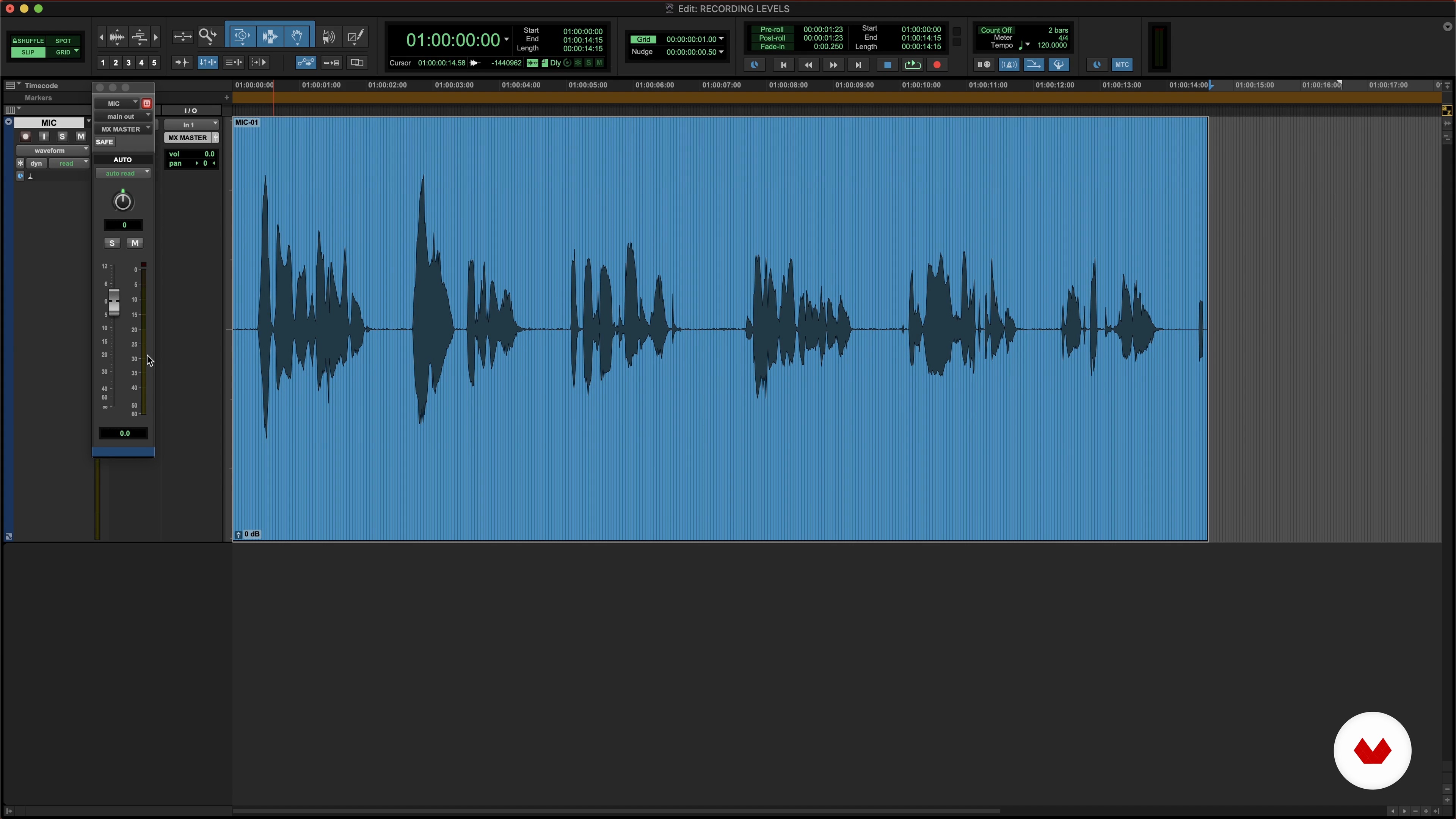The height and width of the screenshot is (819, 1456).
Task: Click the red Record transport button
Action: (x=937, y=65)
